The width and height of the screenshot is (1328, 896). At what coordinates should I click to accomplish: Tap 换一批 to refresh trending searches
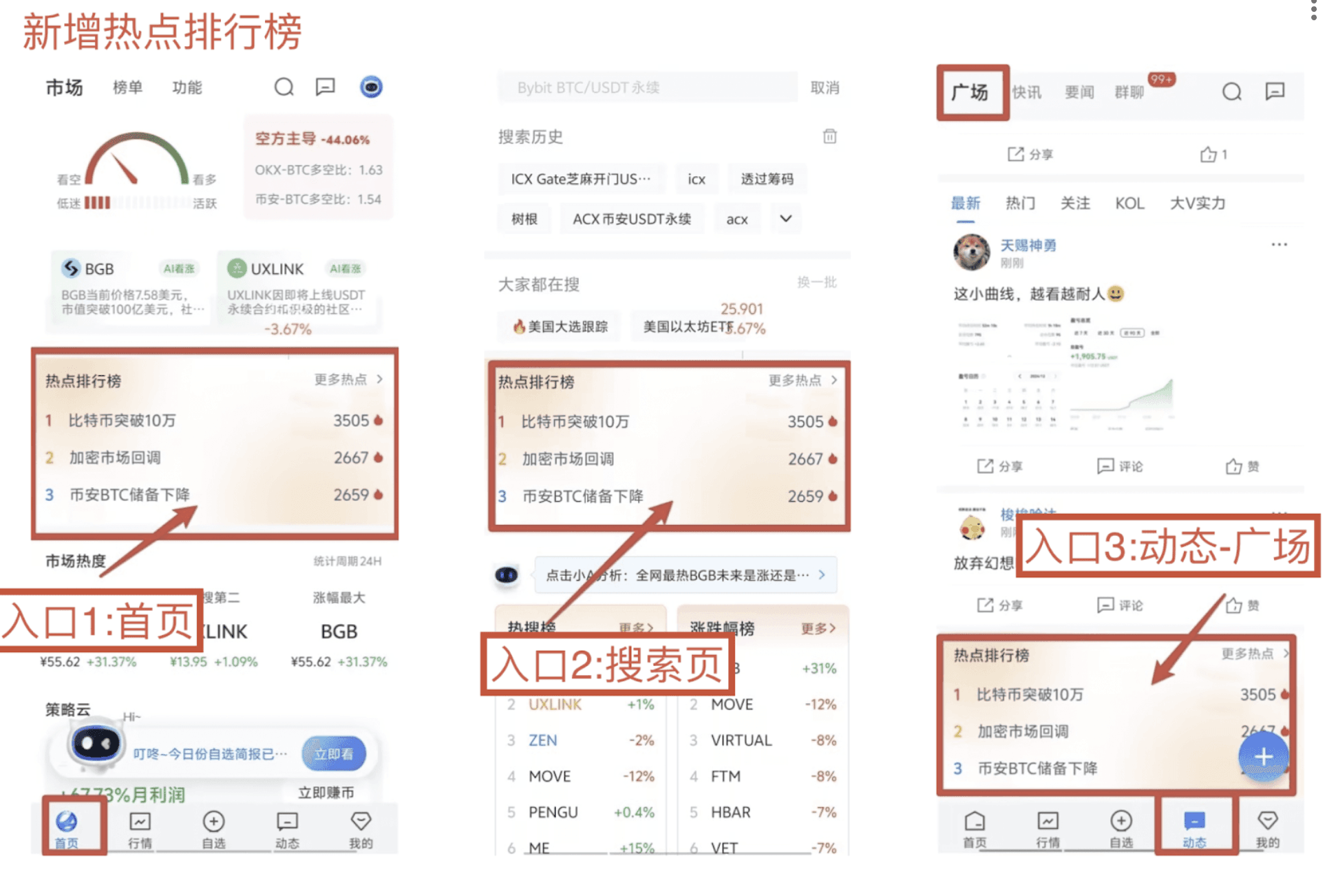tap(817, 282)
